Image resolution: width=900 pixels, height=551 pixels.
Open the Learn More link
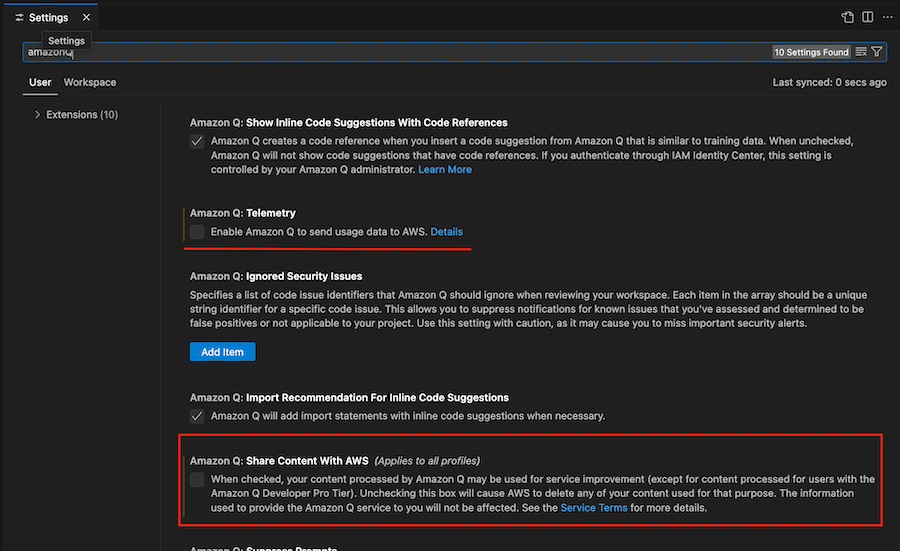coord(445,170)
